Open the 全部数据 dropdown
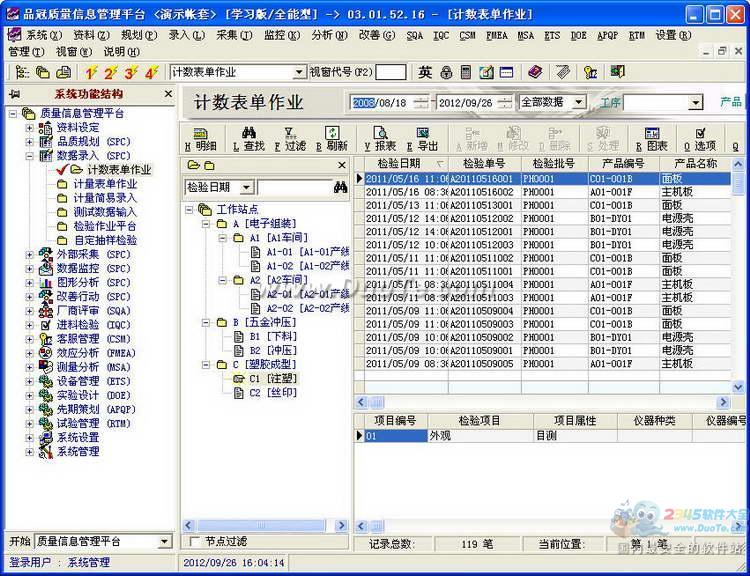 click(579, 102)
